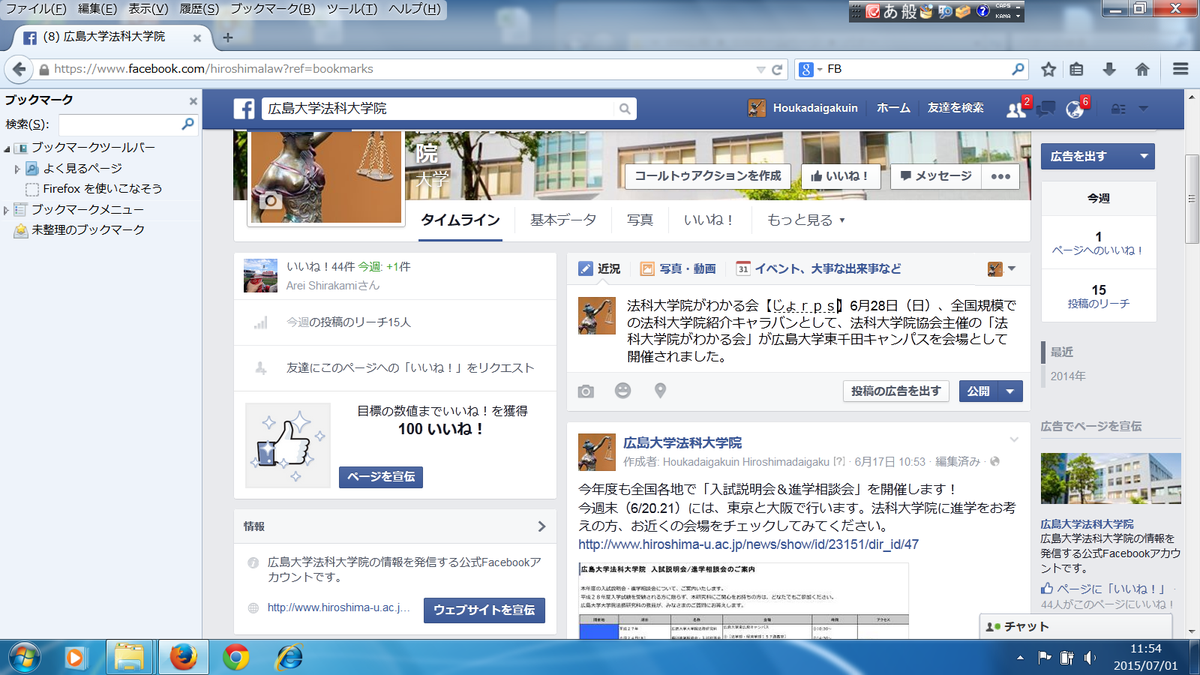Open the 広告を出す dropdown button
The height and width of the screenshot is (675, 1200).
pos(1097,156)
